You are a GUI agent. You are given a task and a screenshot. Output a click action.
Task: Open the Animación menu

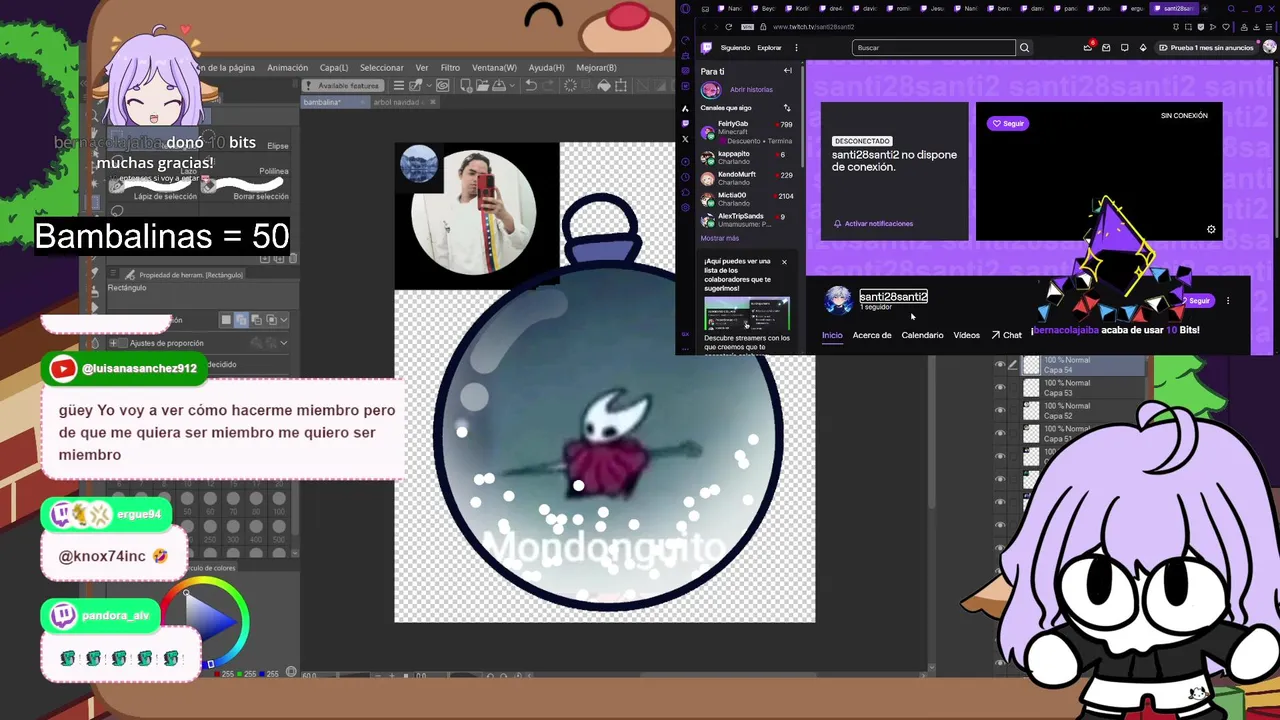tap(287, 68)
